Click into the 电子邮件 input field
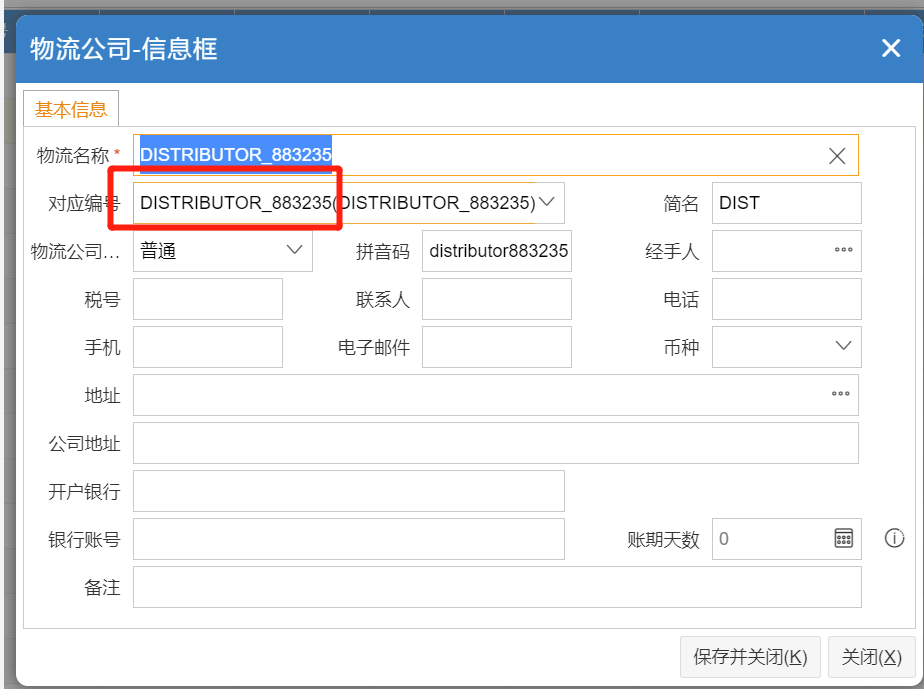Image resolution: width=924 pixels, height=689 pixels. (x=497, y=347)
